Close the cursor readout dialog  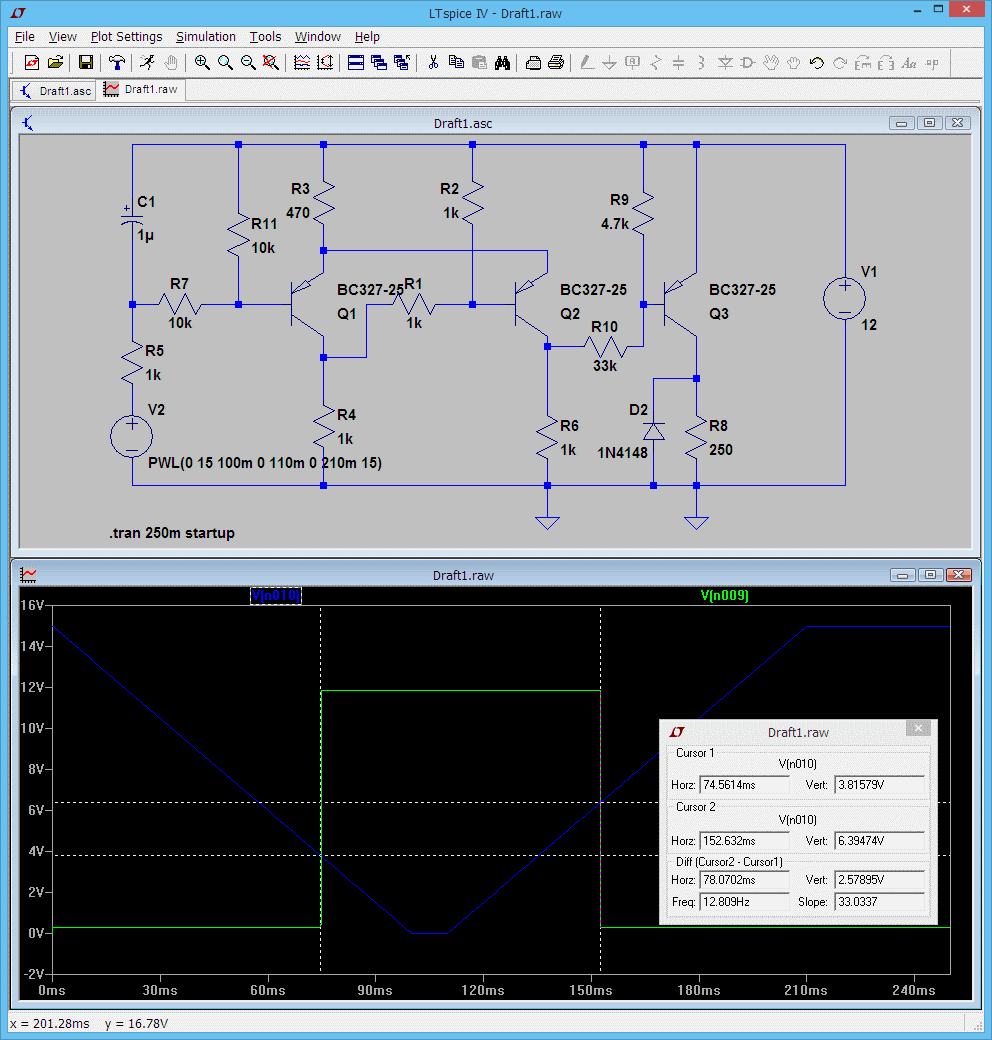point(920,728)
